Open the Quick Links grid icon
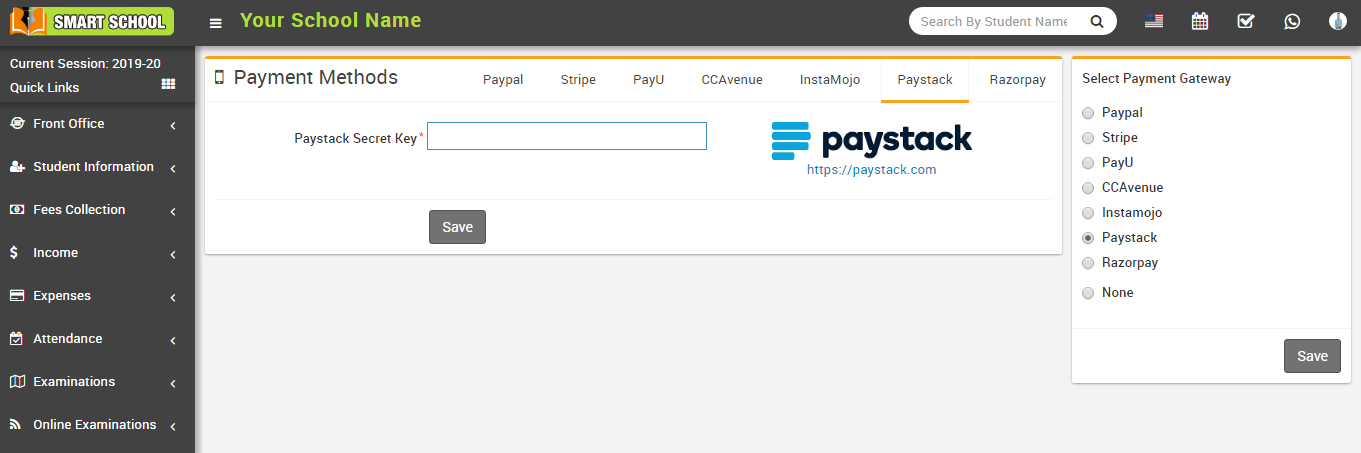 [x=168, y=85]
